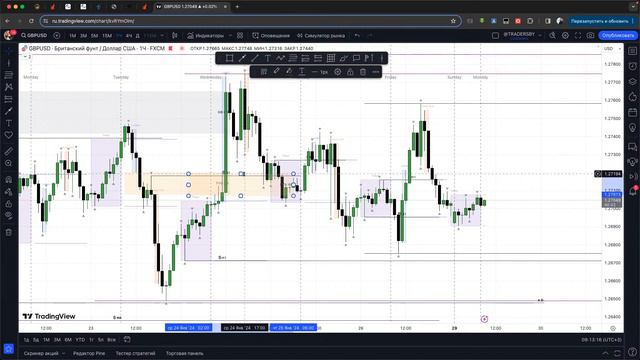Reload the browser page
Viewport: 640px width, 360px height.
click(x=31, y=21)
